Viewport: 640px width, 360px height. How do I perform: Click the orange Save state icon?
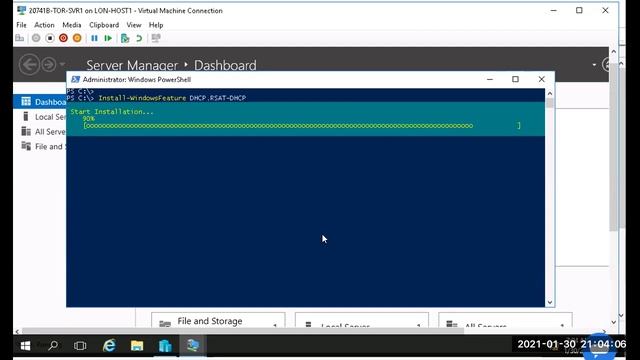click(x=77, y=38)
